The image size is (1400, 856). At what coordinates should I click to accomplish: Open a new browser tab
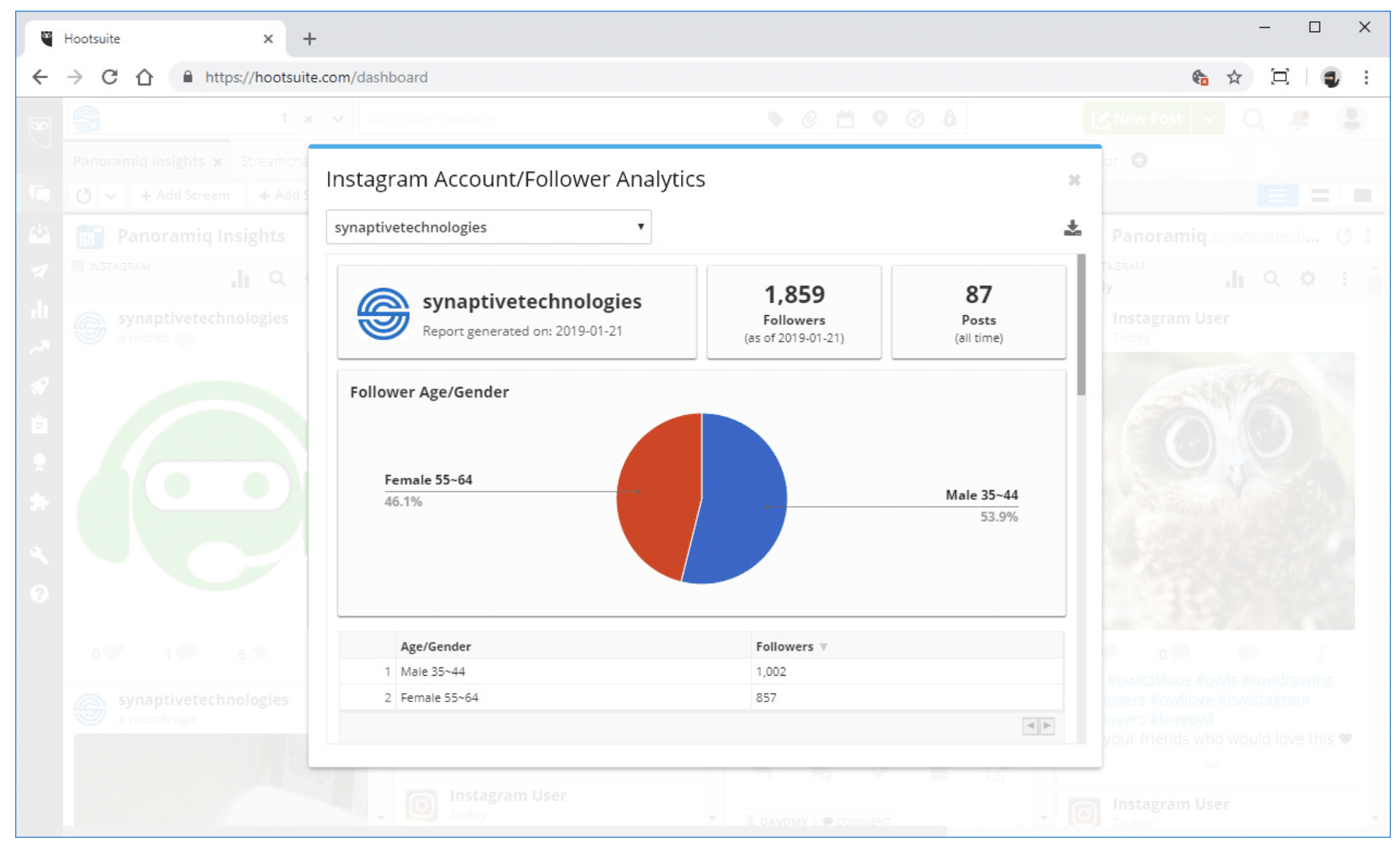[309, 39]
